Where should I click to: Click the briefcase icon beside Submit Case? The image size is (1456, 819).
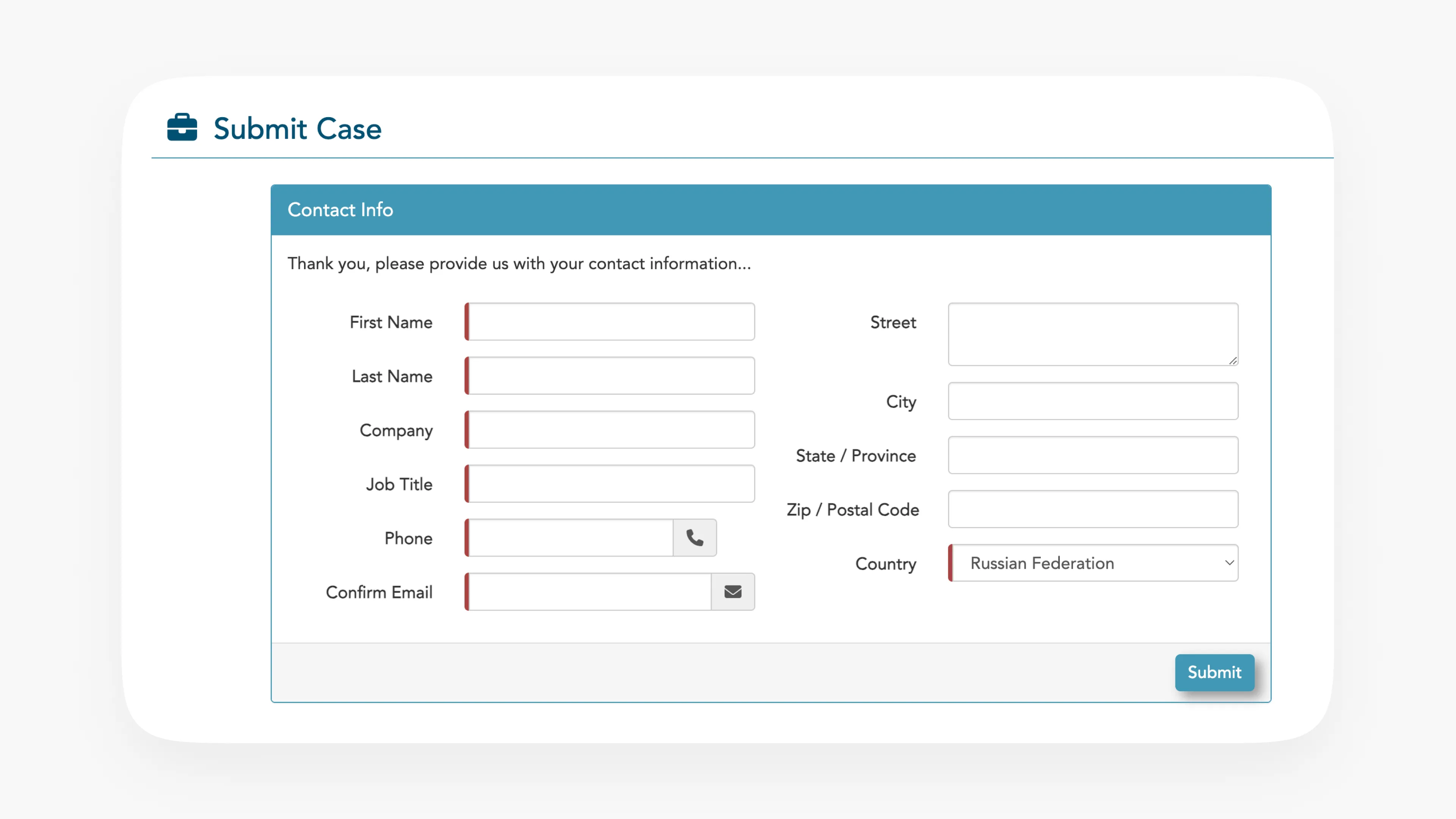click(x=182, y=128)
